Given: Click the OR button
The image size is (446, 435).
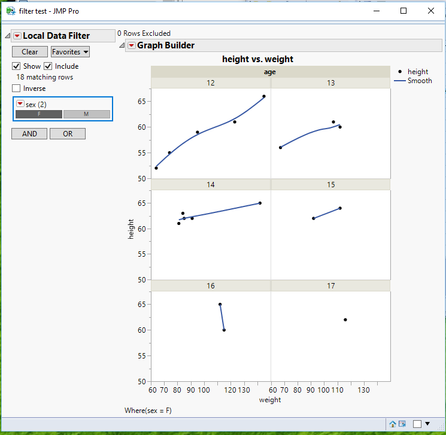Looking at the screenshot, I should (x=68, y=134).
